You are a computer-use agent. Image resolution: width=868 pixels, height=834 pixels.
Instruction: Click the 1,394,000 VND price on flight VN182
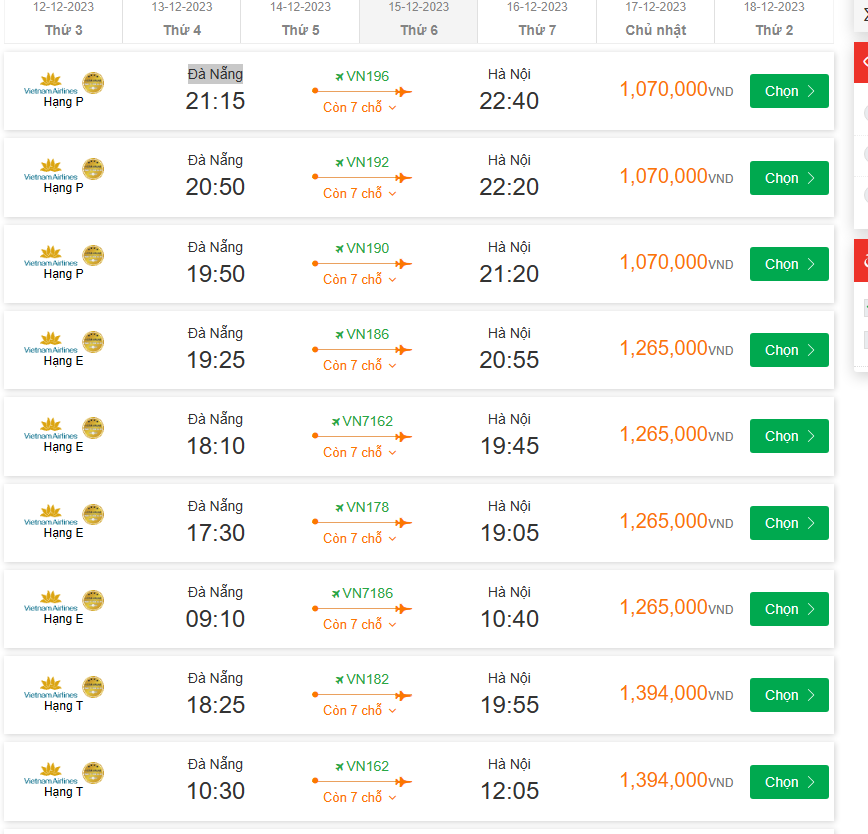(677, 693)
